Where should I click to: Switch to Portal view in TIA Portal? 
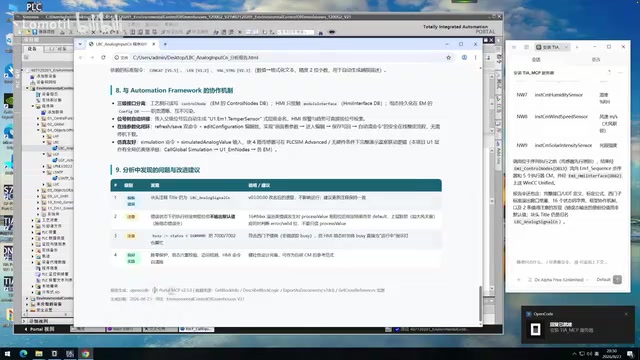(x=40, y=329)
